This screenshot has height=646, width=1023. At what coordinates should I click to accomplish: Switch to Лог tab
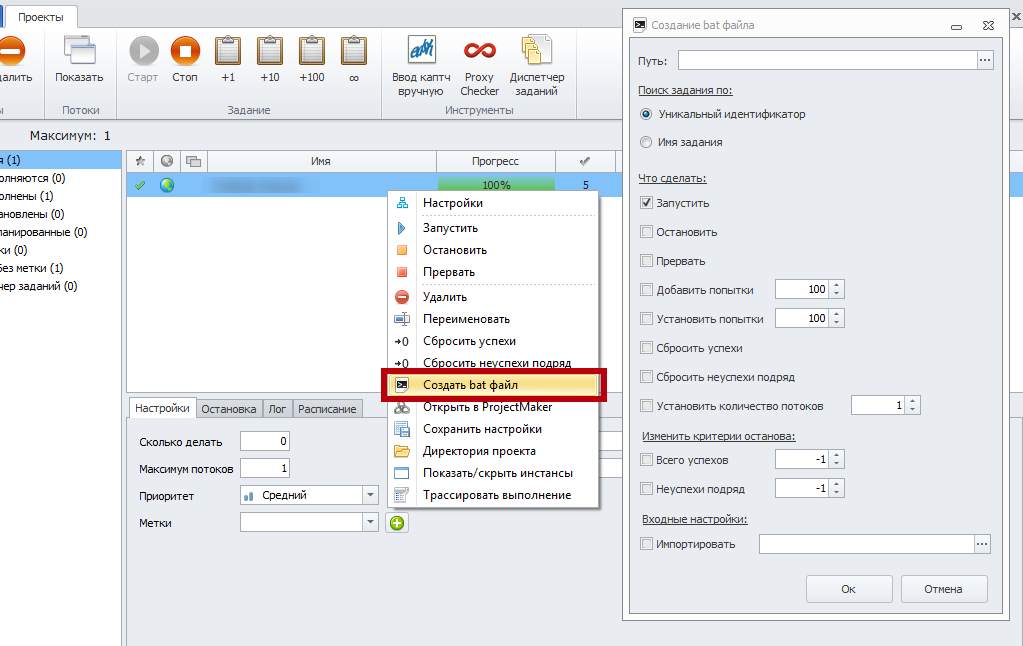coord(277,409)
